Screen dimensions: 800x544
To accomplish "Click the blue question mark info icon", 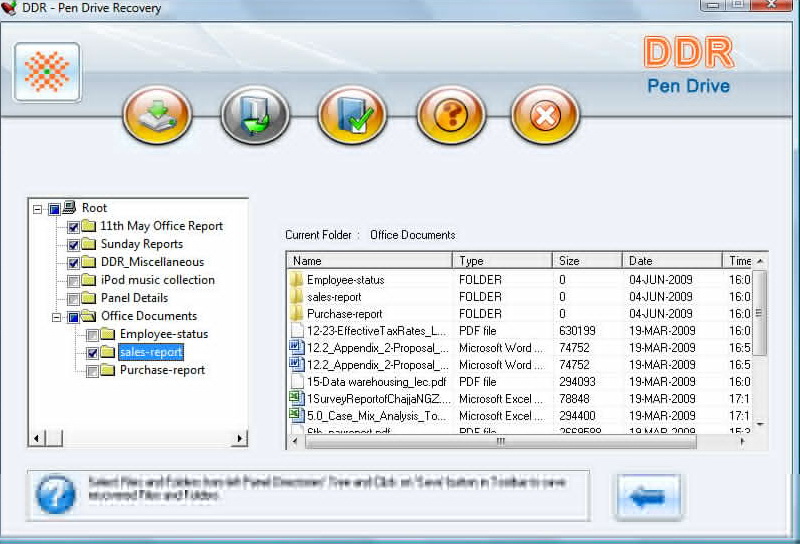I will click(x=55, y=494).
